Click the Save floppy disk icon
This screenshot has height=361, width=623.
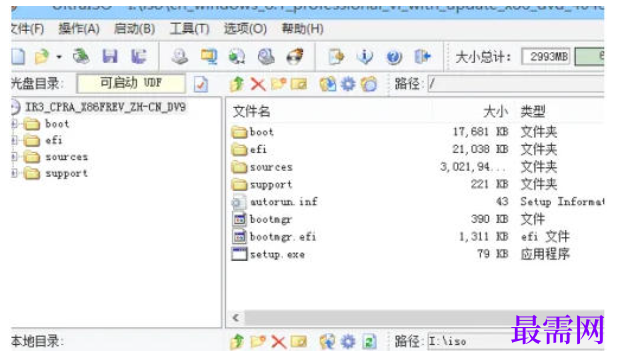point(110,56)
